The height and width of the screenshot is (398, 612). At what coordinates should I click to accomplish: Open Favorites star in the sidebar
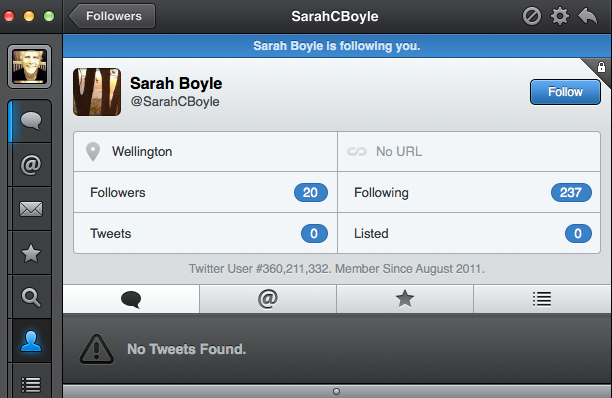[30, 253]
